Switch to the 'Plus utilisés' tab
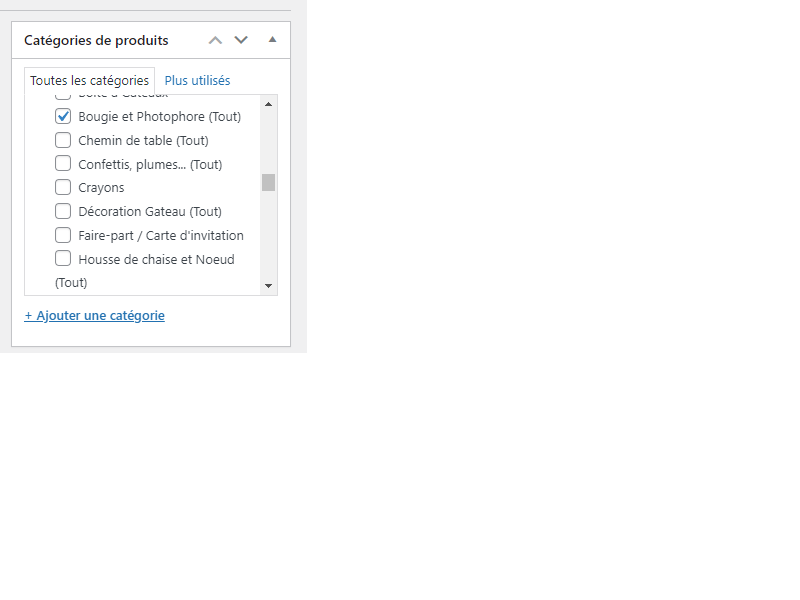The image size is (800, 600). 197,80
